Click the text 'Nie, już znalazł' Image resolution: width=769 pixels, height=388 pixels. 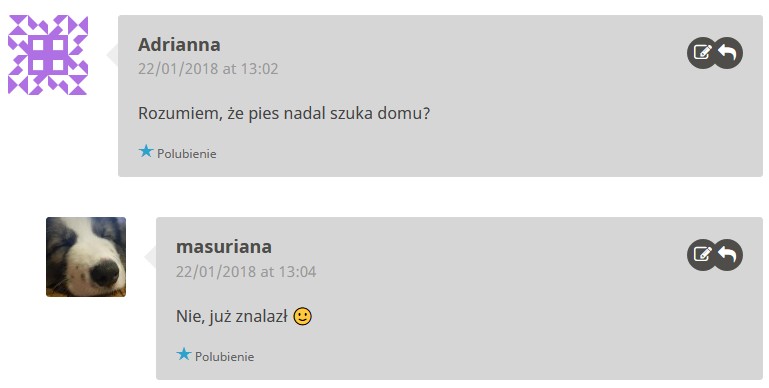click(x=231, y=317)
